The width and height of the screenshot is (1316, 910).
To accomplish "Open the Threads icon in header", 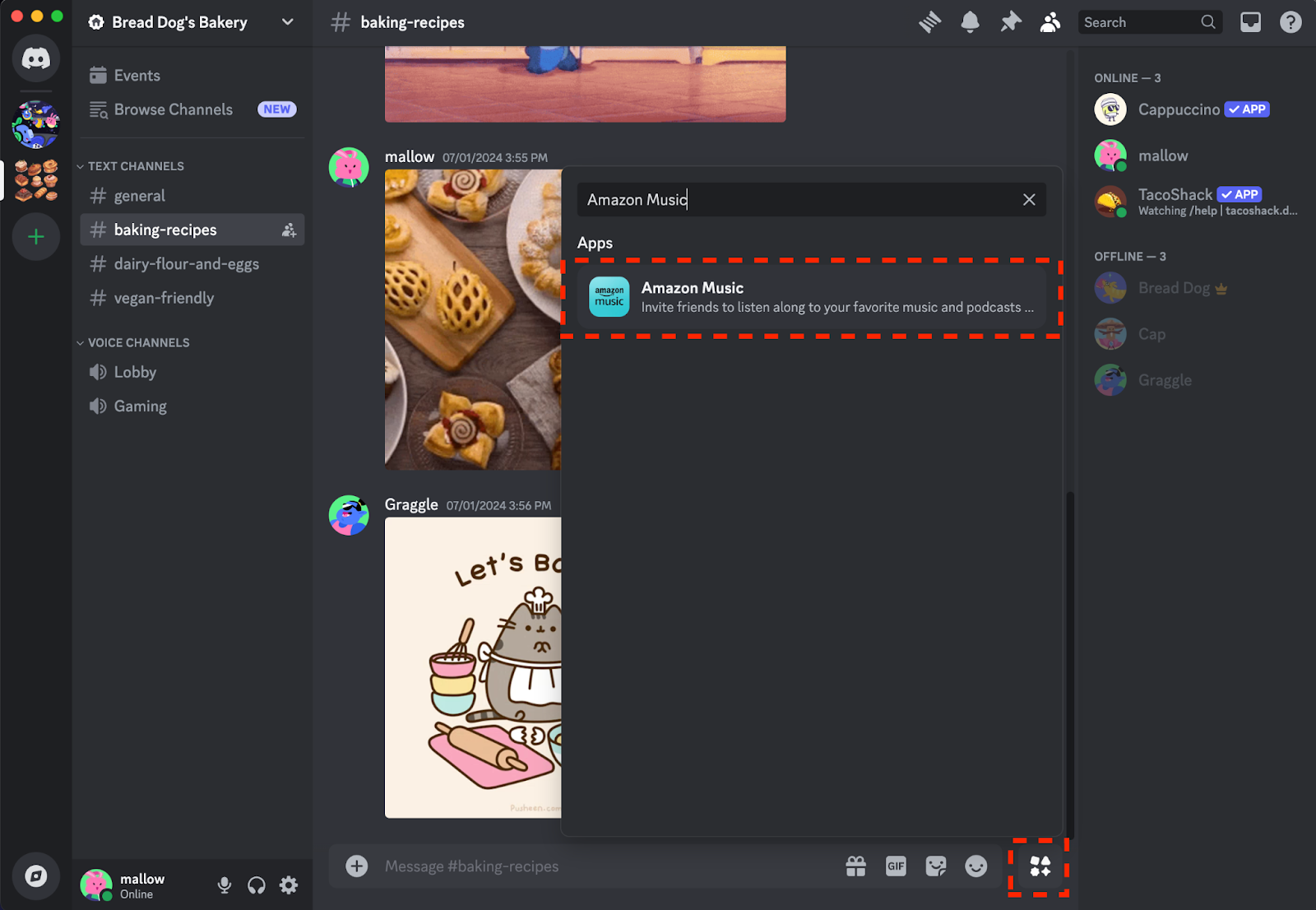I will [930, 22].
